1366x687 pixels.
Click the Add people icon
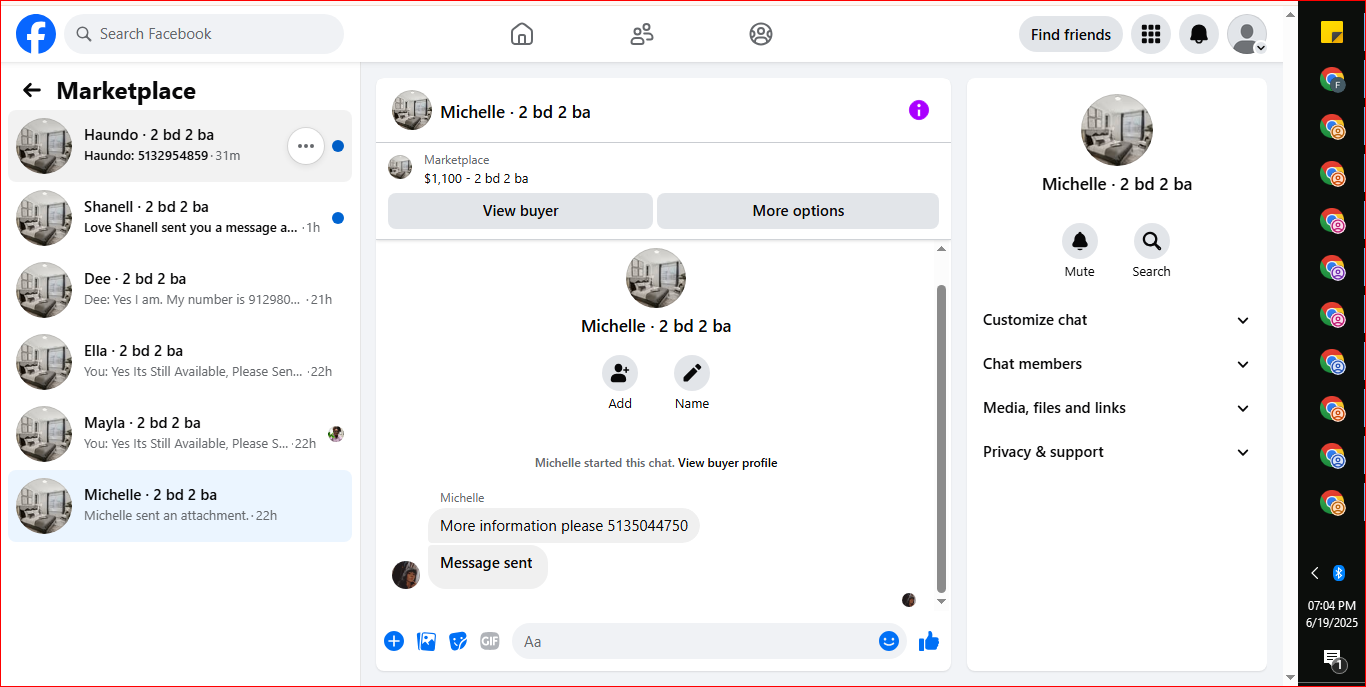(x=620, y=374)
